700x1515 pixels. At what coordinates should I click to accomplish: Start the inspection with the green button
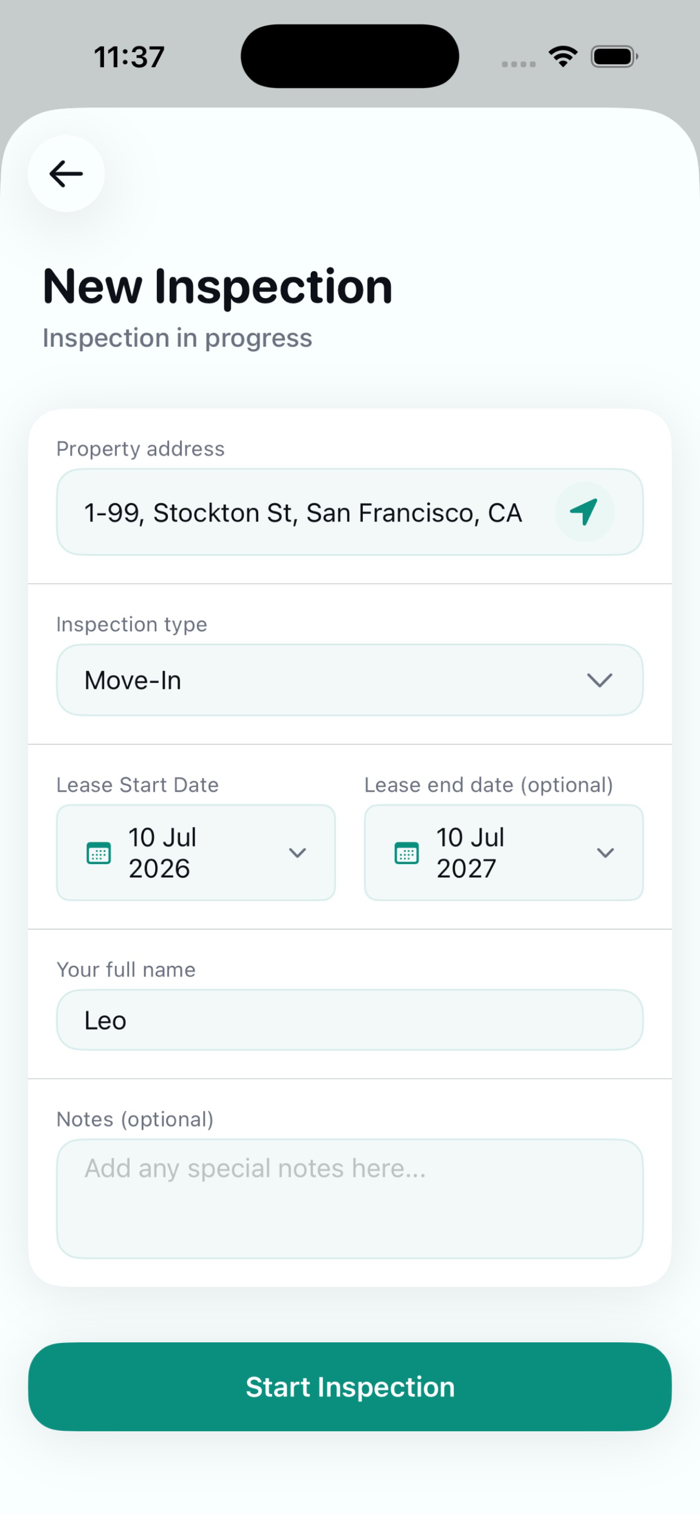pos(350,1387)
